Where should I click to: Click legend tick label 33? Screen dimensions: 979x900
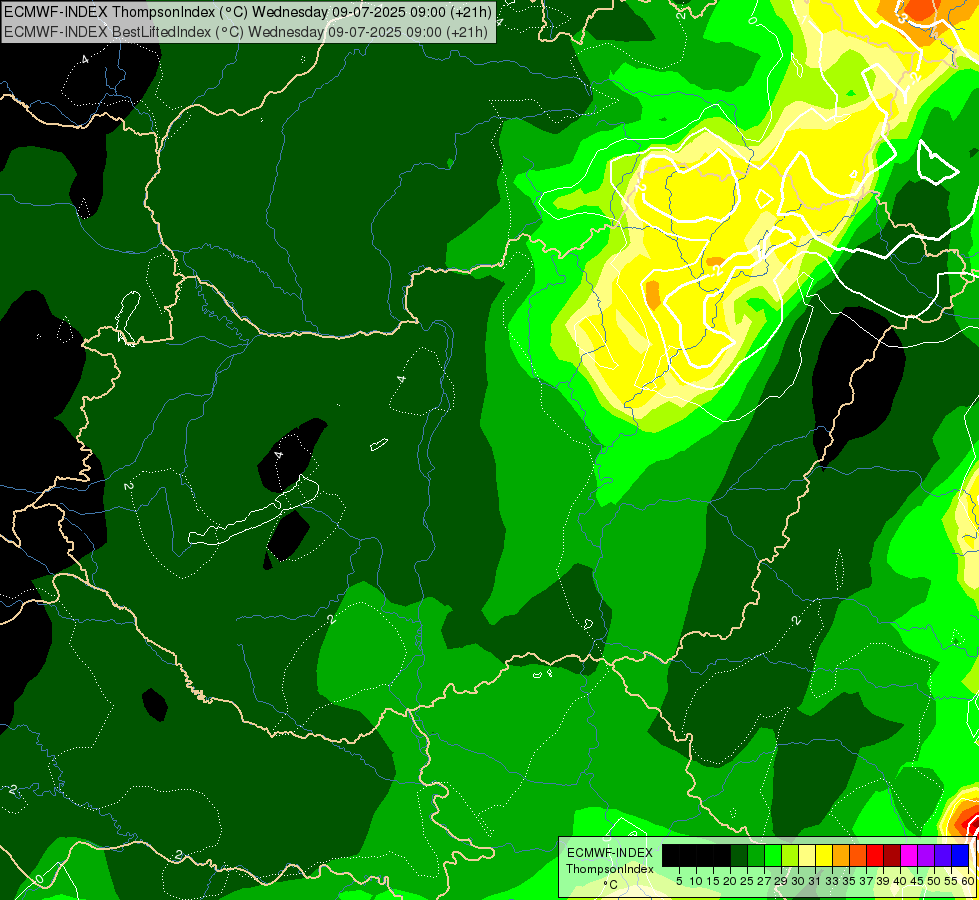coord(832,881)
